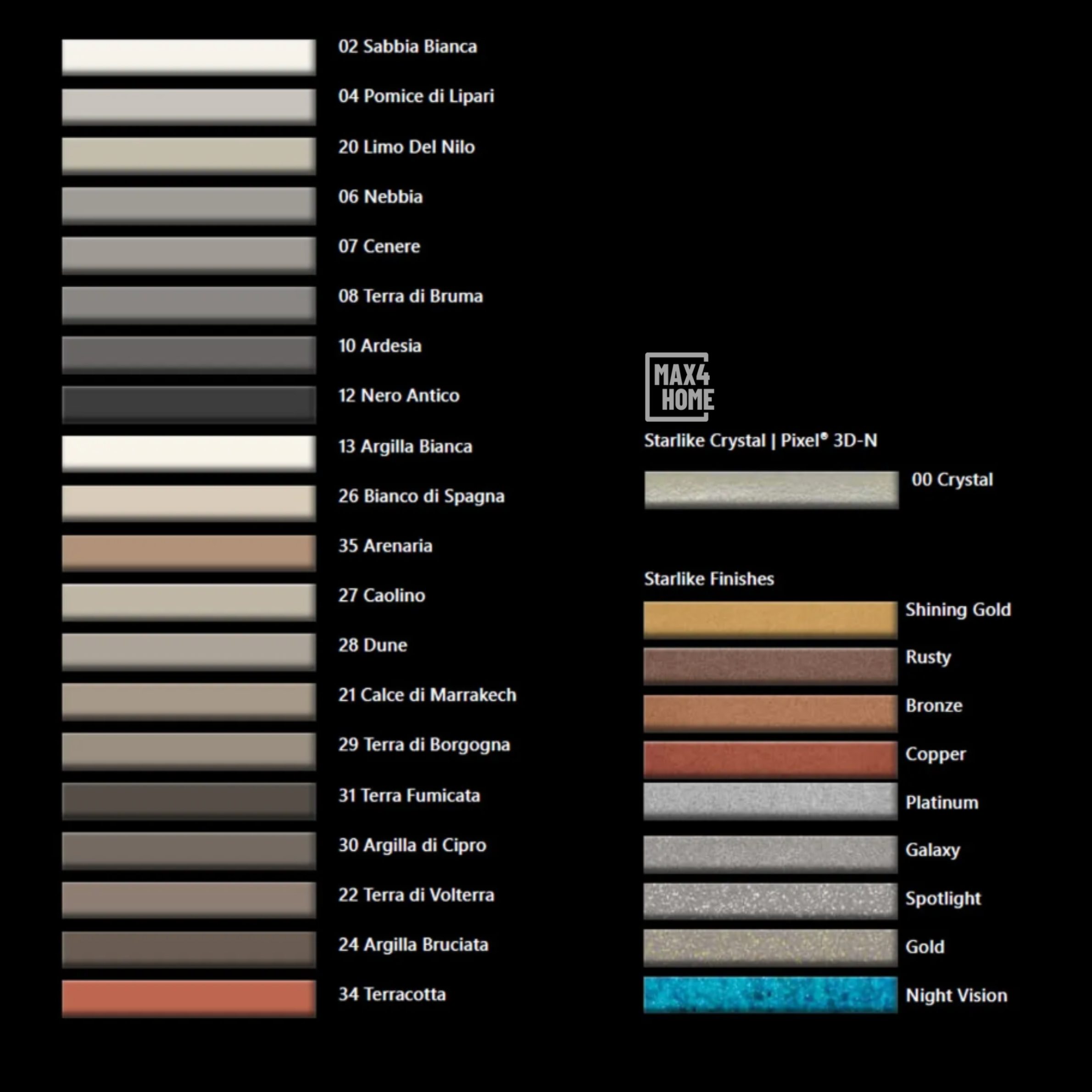Pick the 04 Pomice di Lipari swatch
1092x1092 pixels.
point(189,107)
